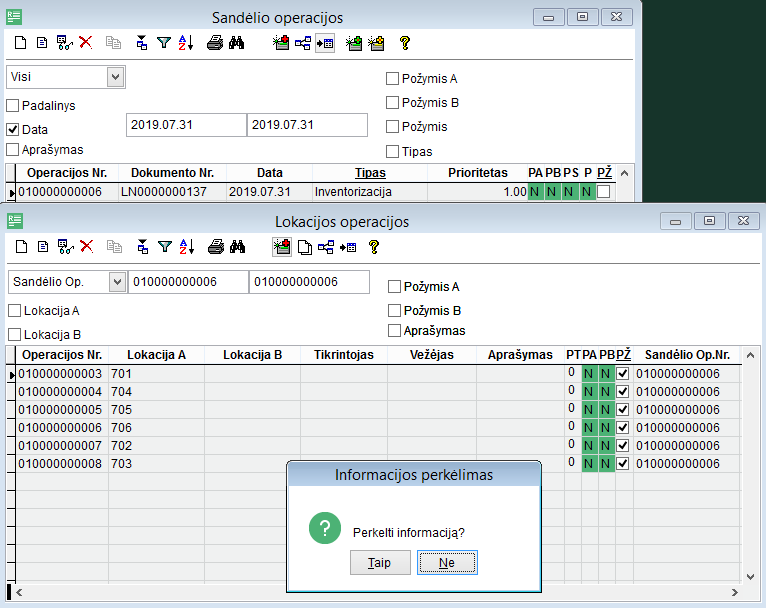Image resolution: width=766 pixels, height=608 pixels.
Task: Toggle PŽ checkbox for operation 010000000004
Action: 623,392
